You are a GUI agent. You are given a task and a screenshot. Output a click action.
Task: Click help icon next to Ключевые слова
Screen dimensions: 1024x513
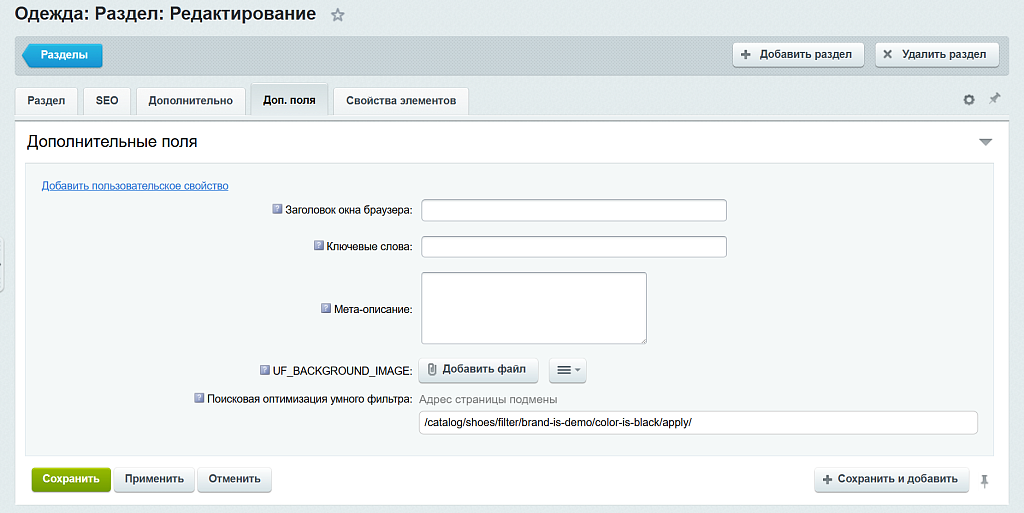click(319, 246)
